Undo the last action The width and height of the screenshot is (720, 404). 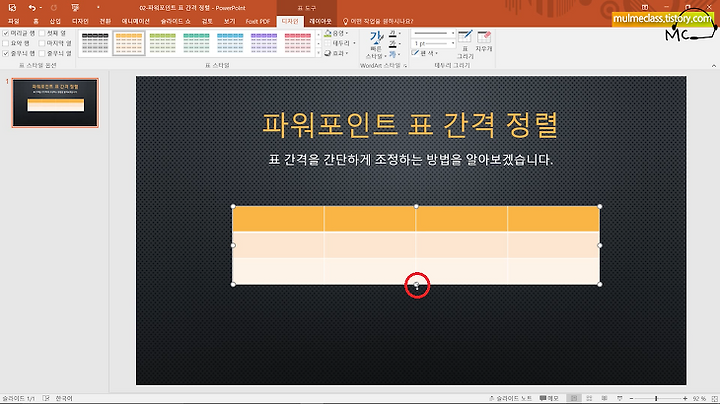click(x=31, y=8)
